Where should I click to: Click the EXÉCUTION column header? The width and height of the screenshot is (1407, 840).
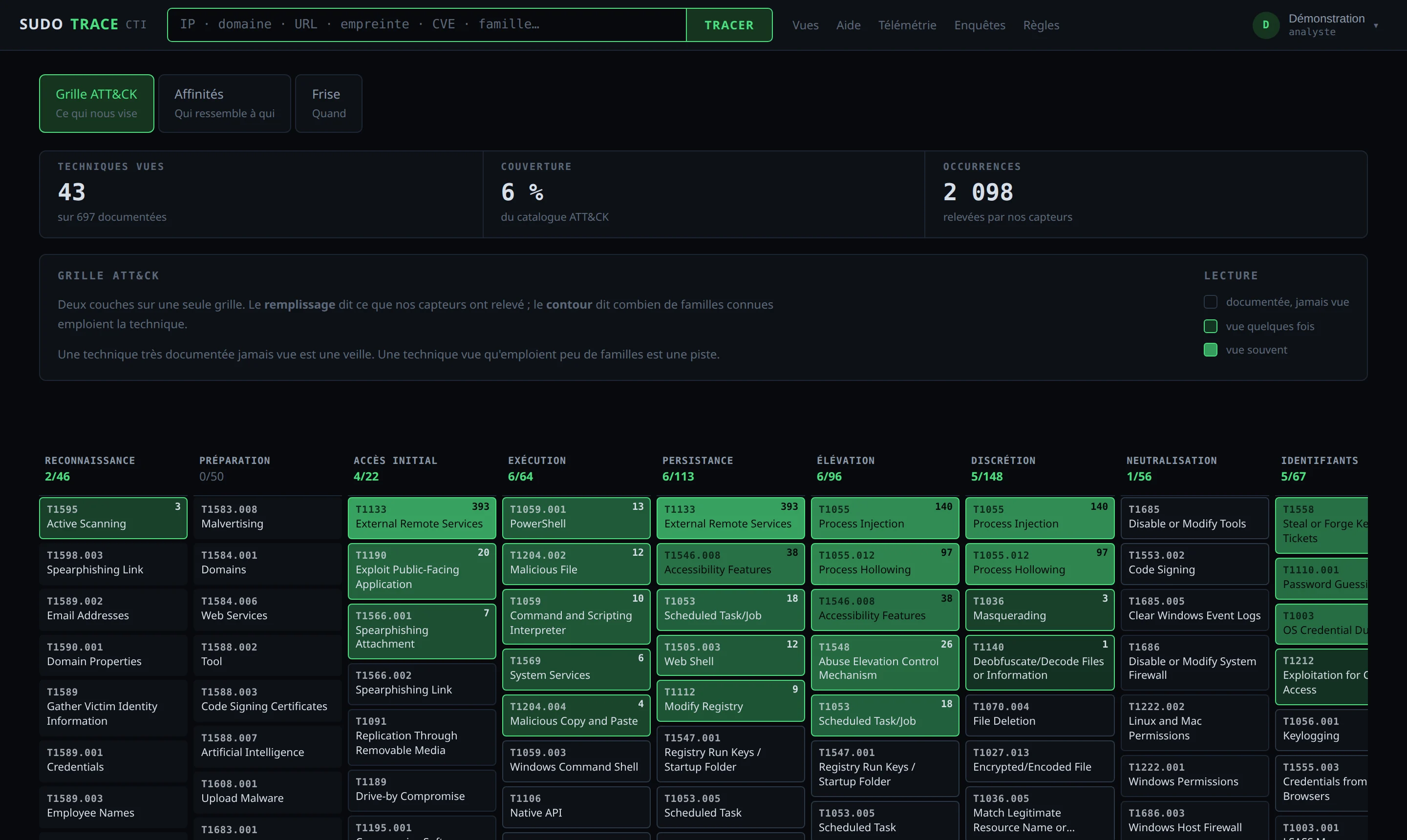pyautogui.click(x=537, y=460)
